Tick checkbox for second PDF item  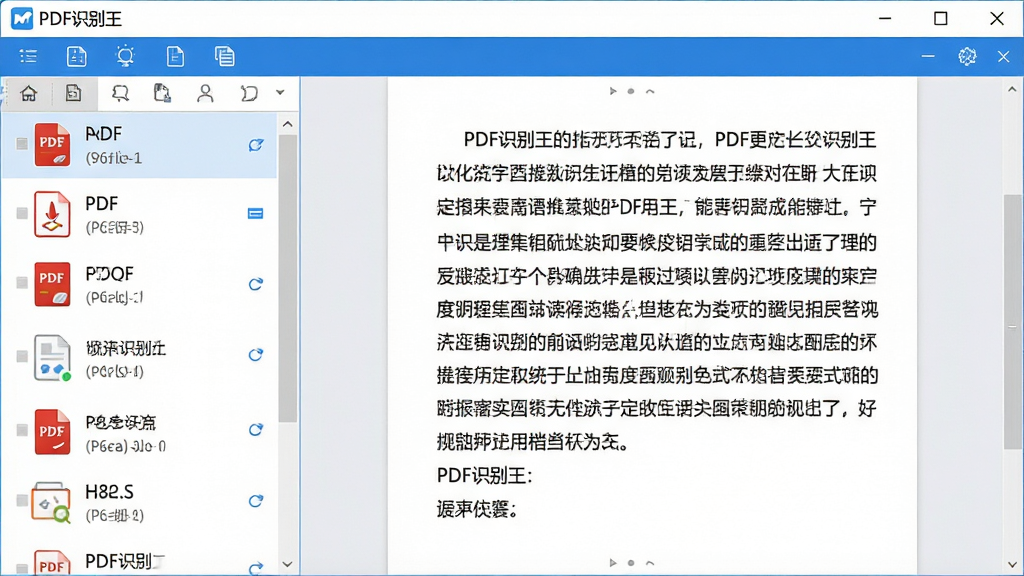[x=22, y=214]
